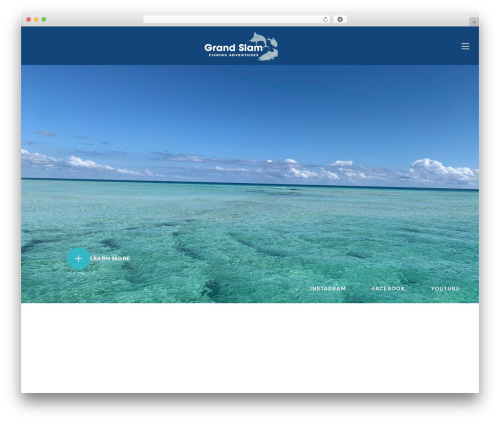Visit the Instagram link
Viewport: 500px width, 423px height.
[x=328, y=288]
